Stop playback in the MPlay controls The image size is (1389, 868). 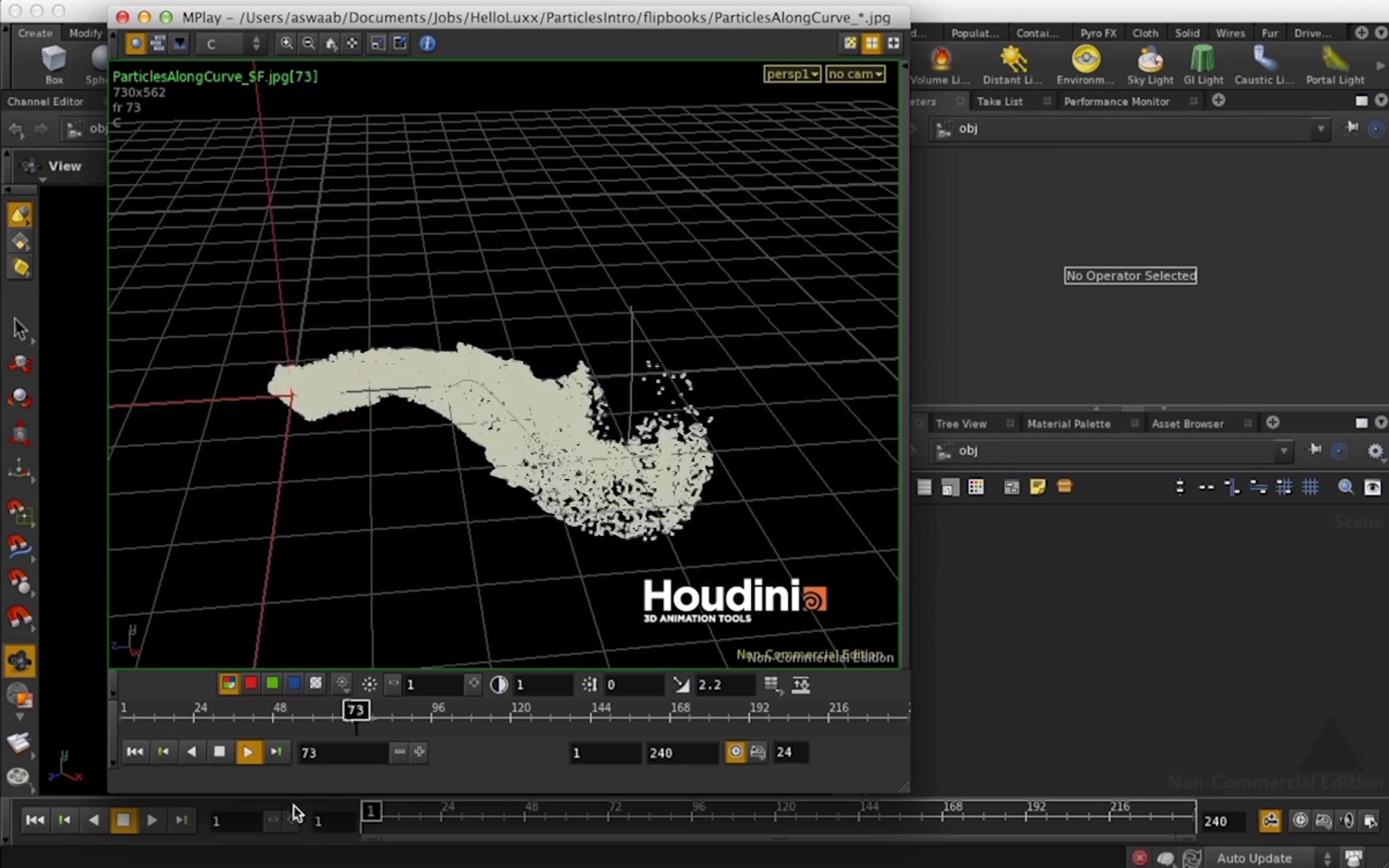coord(219,752)
